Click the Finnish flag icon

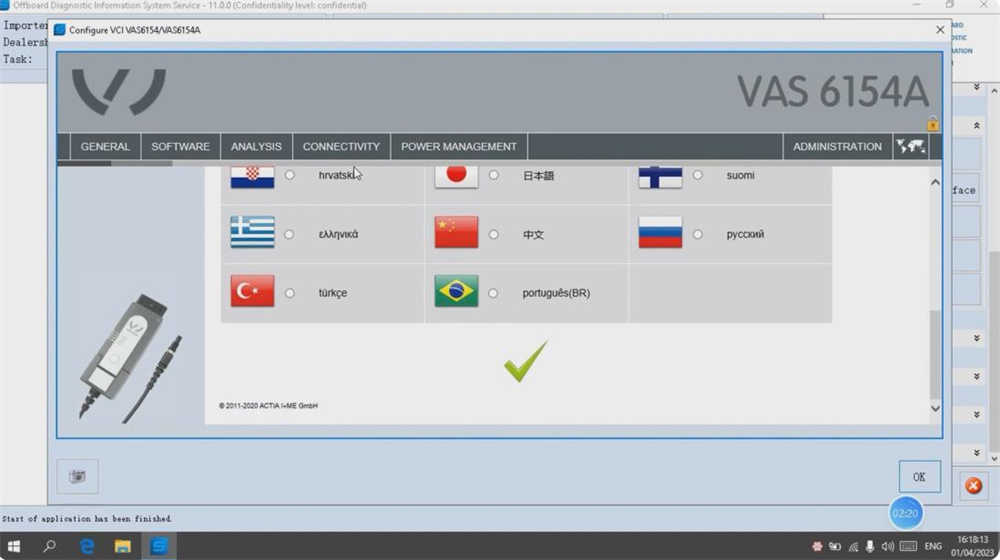click(660, 177)
